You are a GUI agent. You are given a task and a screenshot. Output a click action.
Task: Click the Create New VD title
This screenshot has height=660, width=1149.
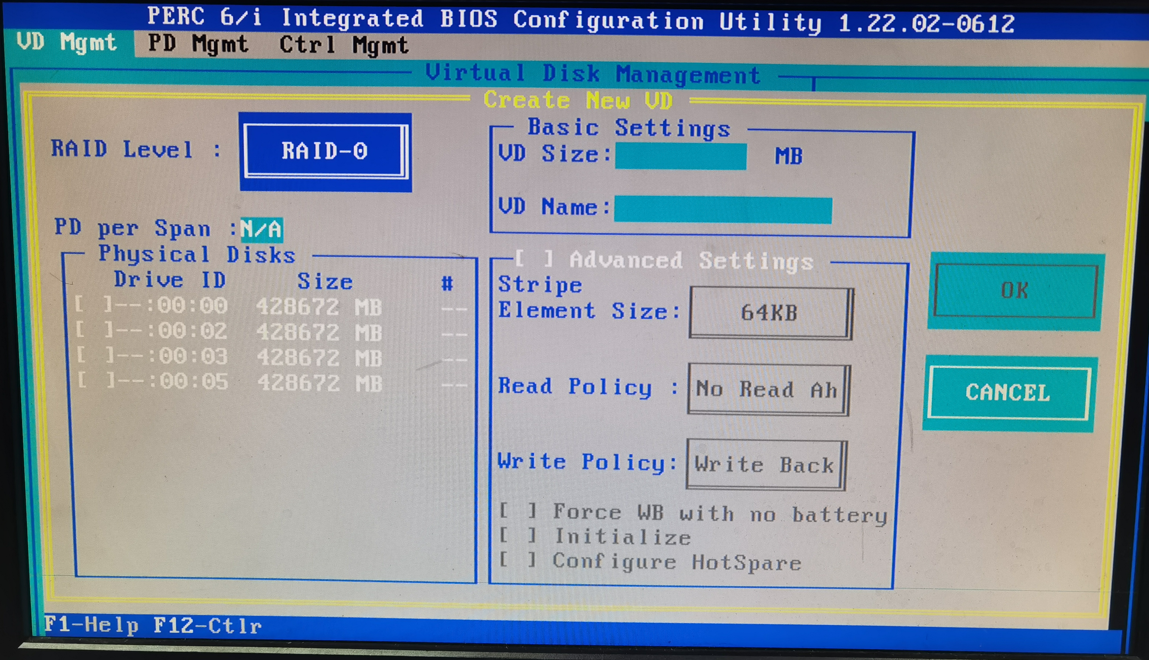(578, 100)
